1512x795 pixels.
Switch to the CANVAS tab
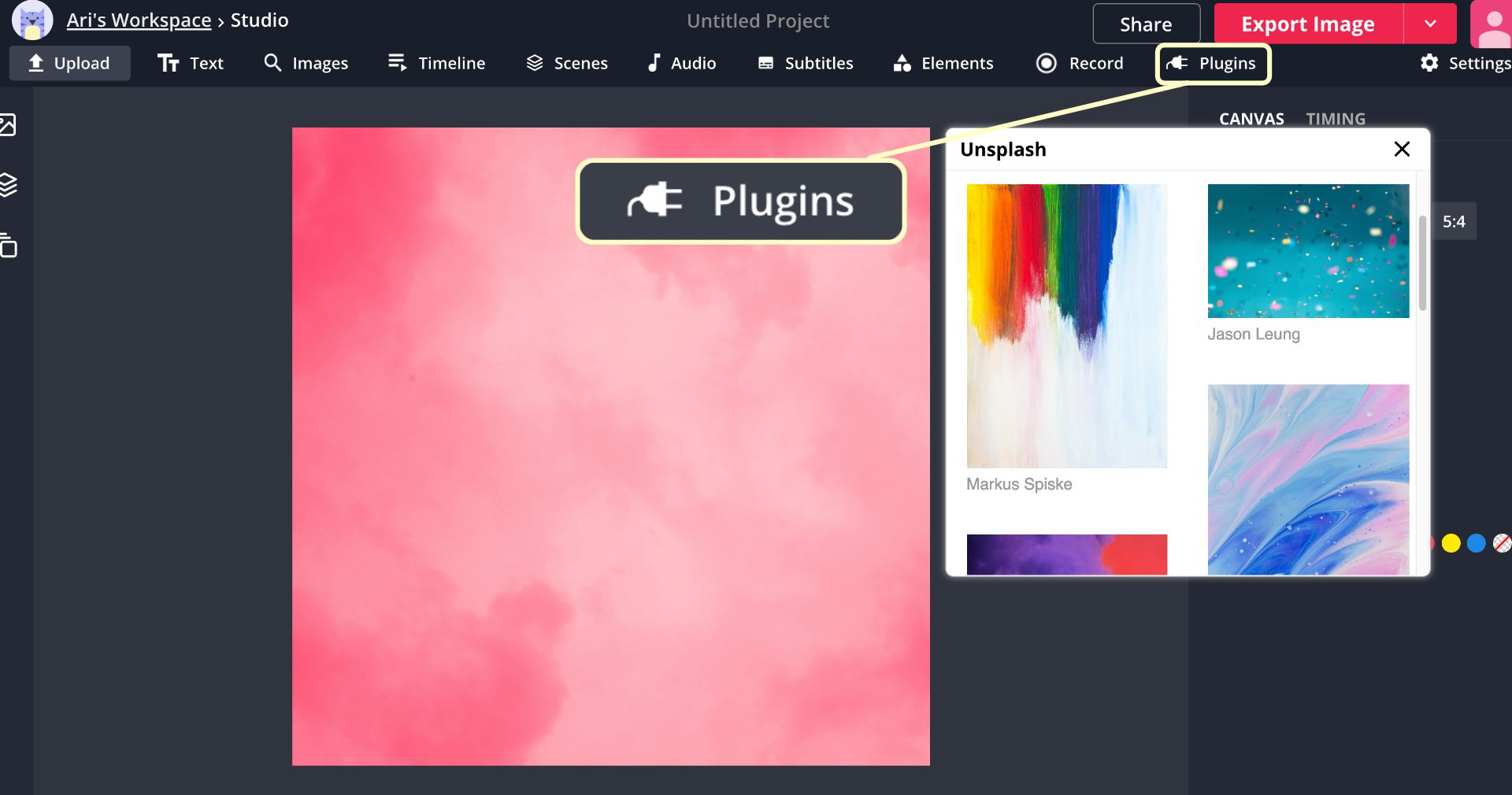[1251, 119]
